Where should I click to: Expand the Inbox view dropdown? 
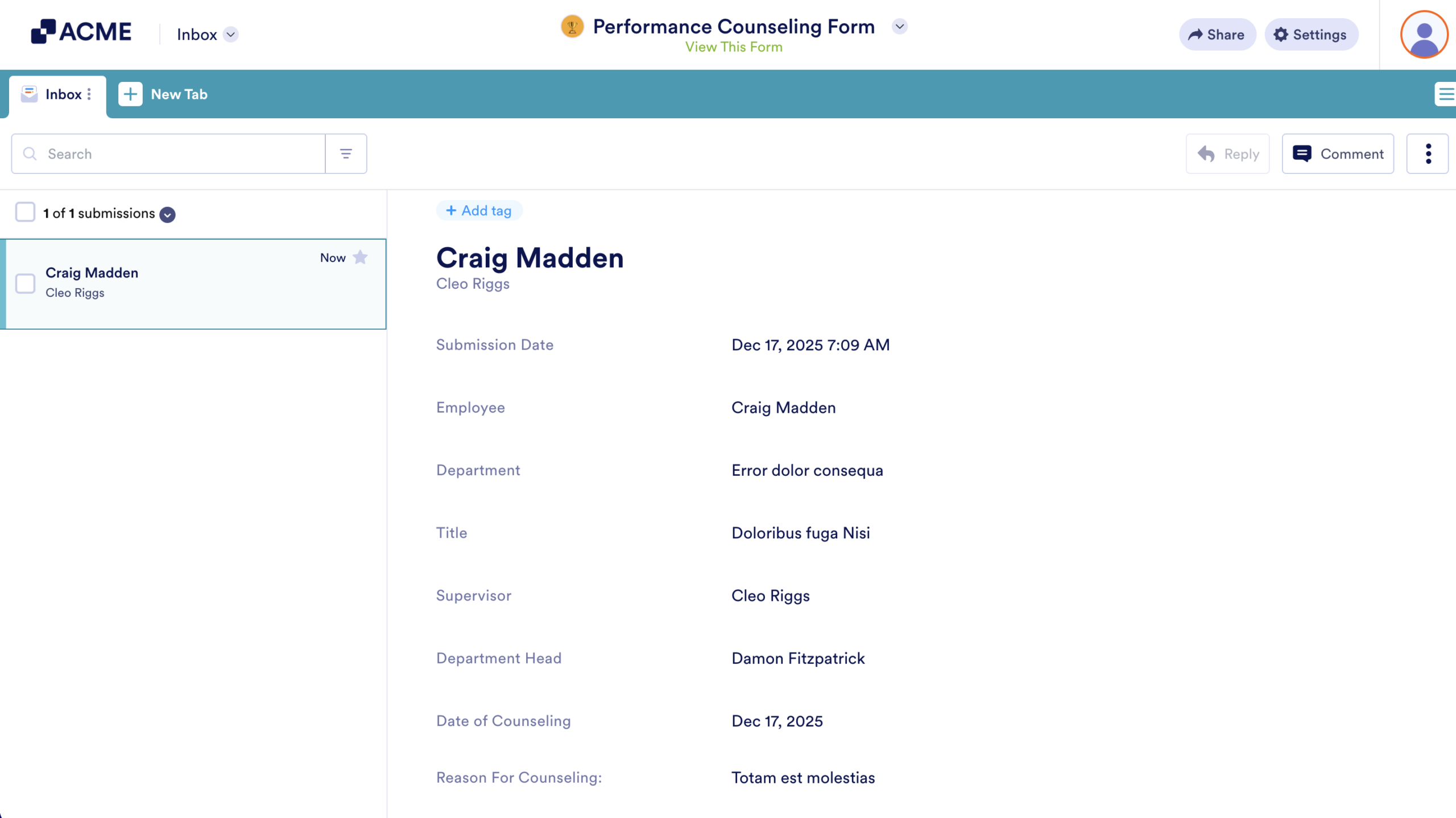coord(230,35)
